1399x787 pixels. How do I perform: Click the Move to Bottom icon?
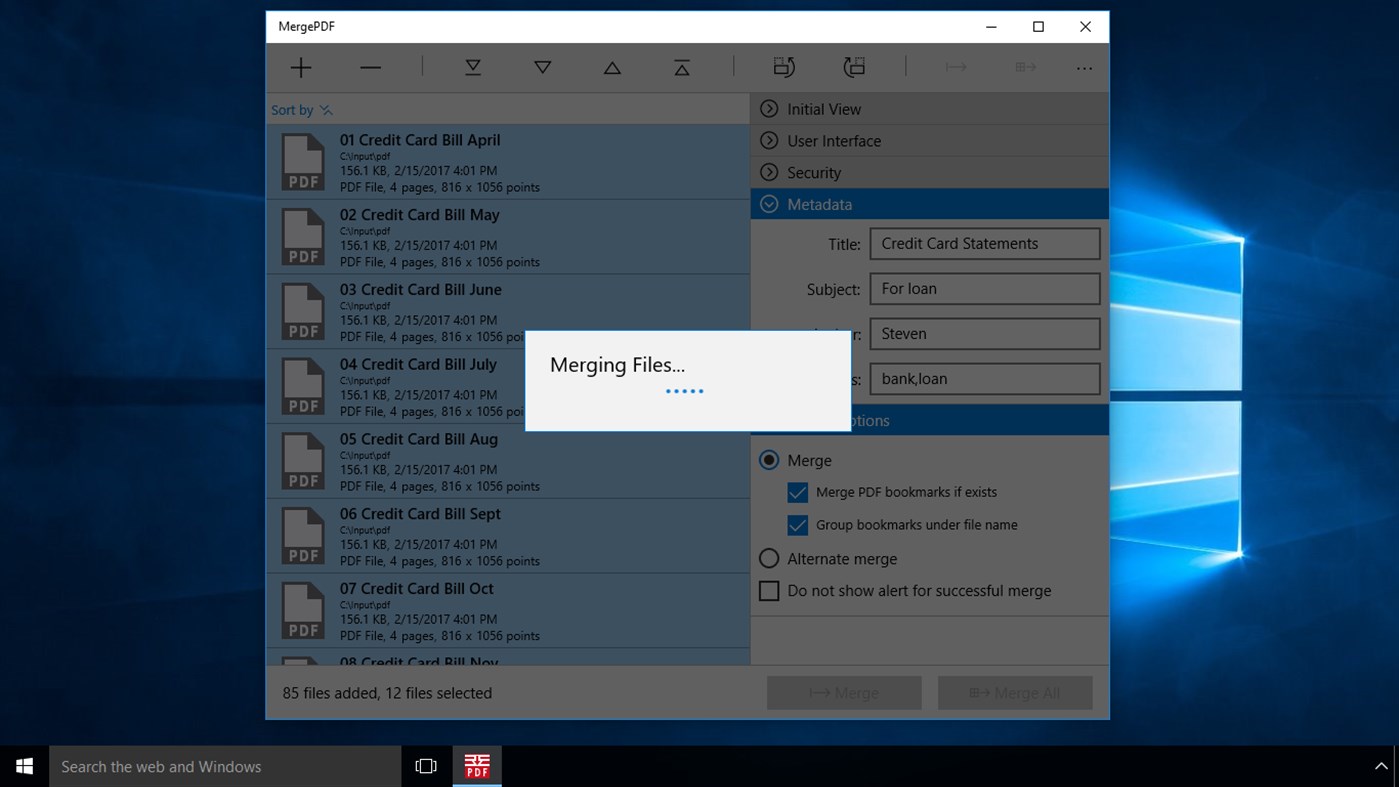[472, 67]
